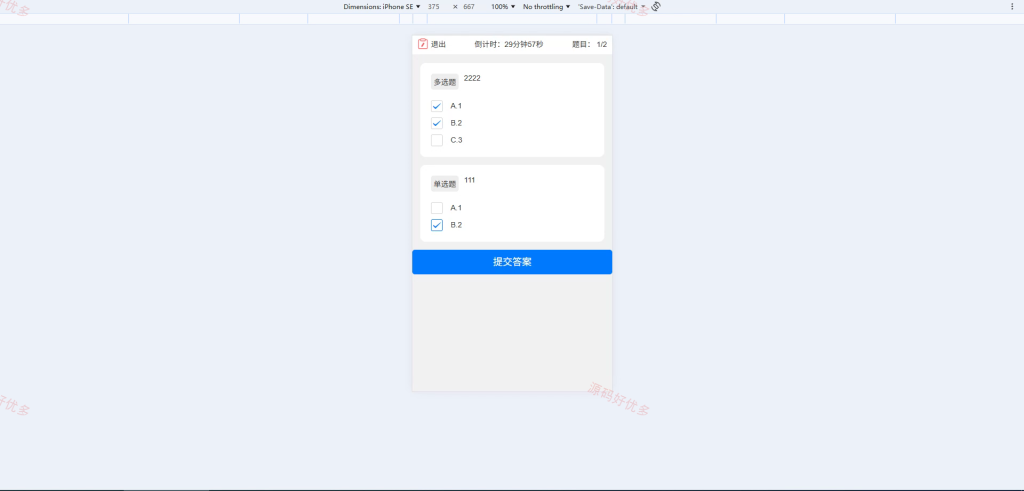Viewport: 1024px width, 491px height.
Task: Click the viewport height field showing 667
Action: point(469,6)
